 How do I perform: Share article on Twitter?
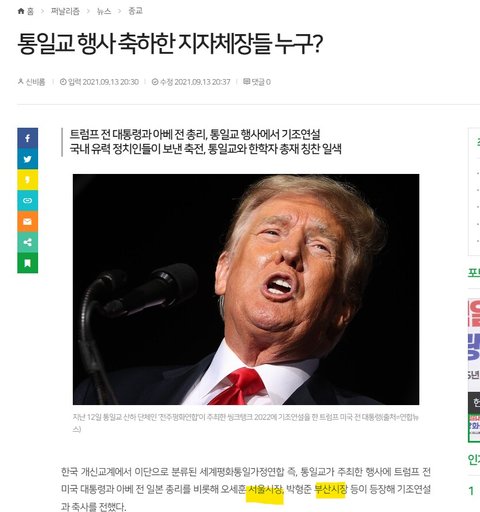[28, 159]
